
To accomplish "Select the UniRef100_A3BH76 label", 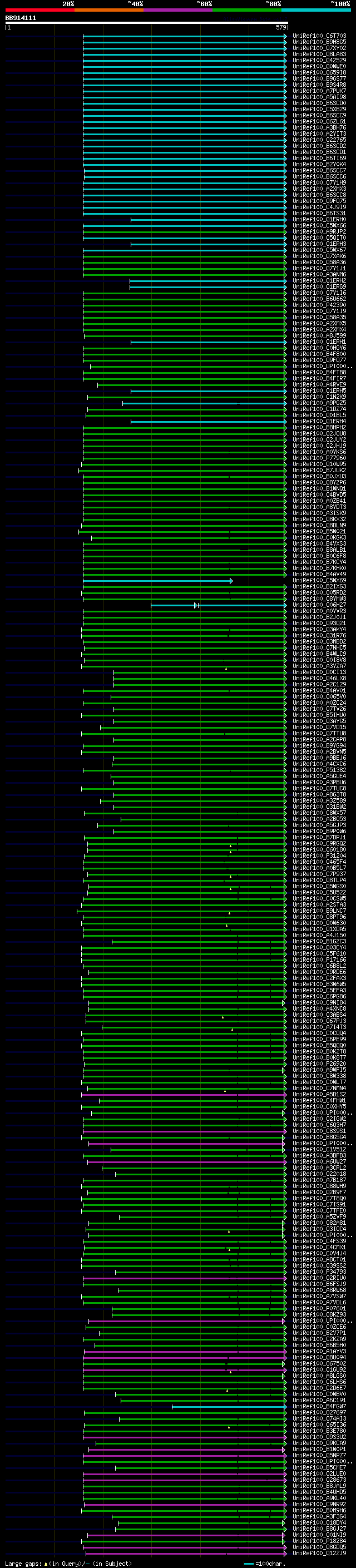I will [x=319, y=128].
